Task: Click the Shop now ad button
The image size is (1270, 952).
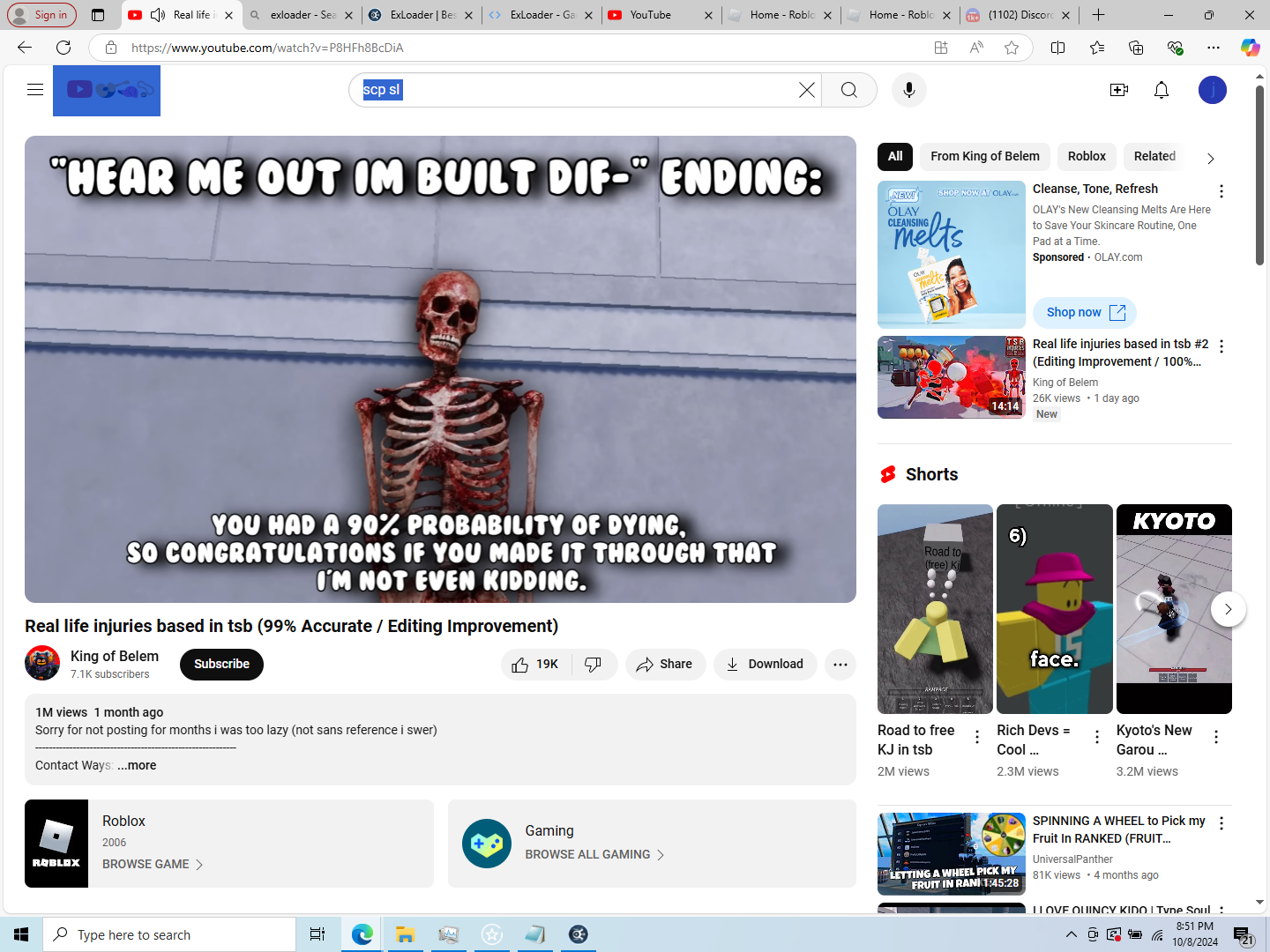Action: tap(1085, 312)
